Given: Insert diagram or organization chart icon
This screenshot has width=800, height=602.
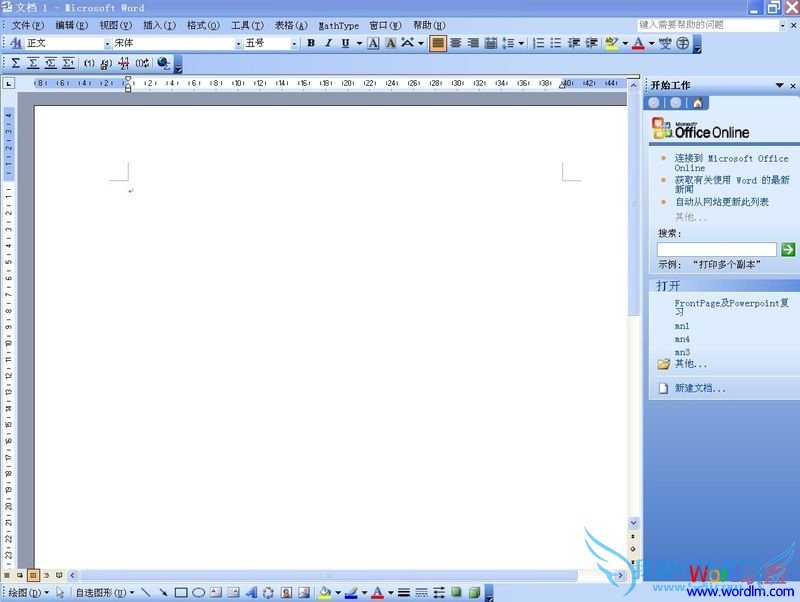Looking at the screenshot, I should (x=268, y=592).
